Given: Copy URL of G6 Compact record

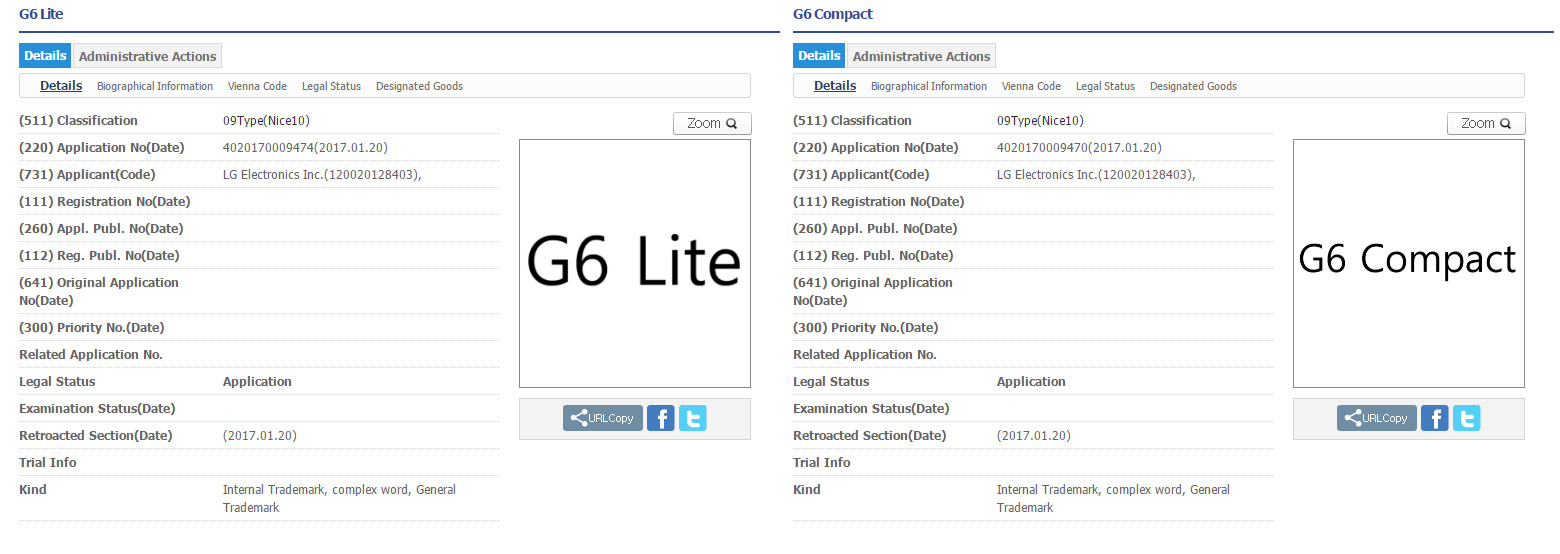Looking at the screenshot, I should click(x=1377, y=418).
